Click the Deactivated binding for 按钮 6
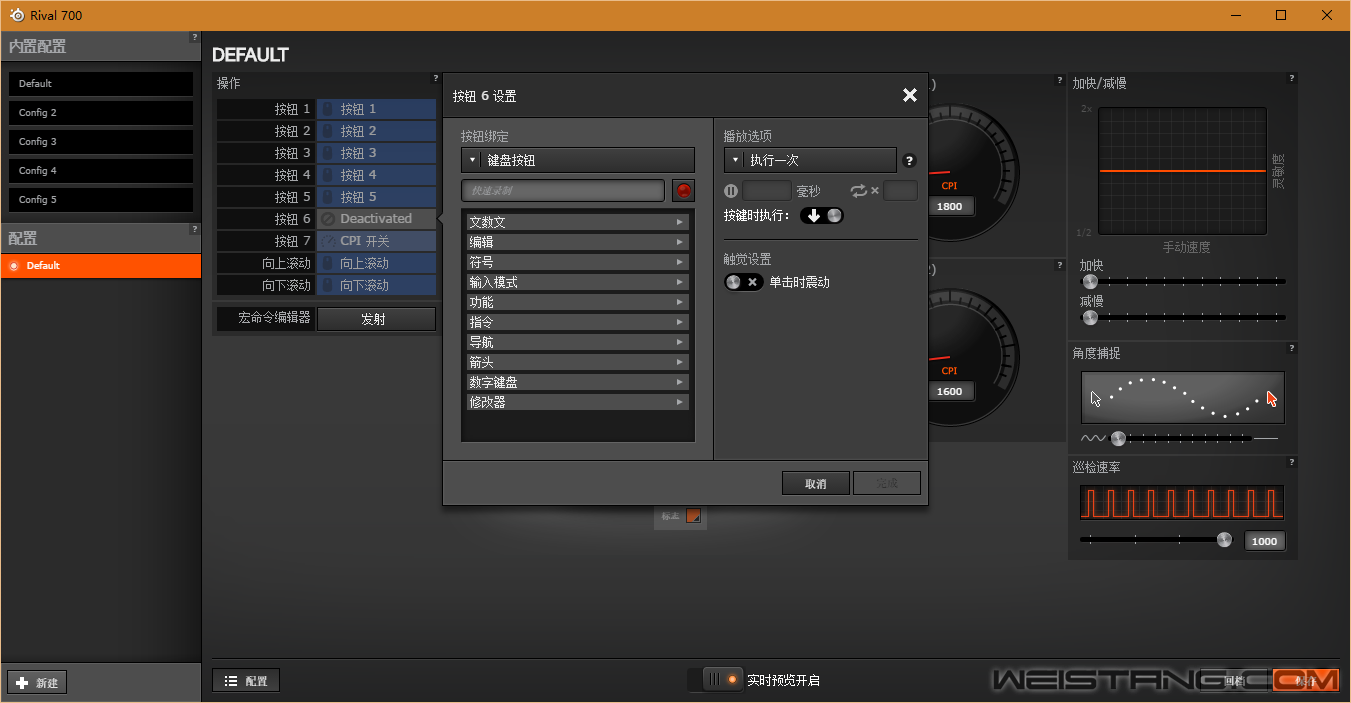Image resolution: width=1351 pixels, height=703 pixels. coord(376,219)
